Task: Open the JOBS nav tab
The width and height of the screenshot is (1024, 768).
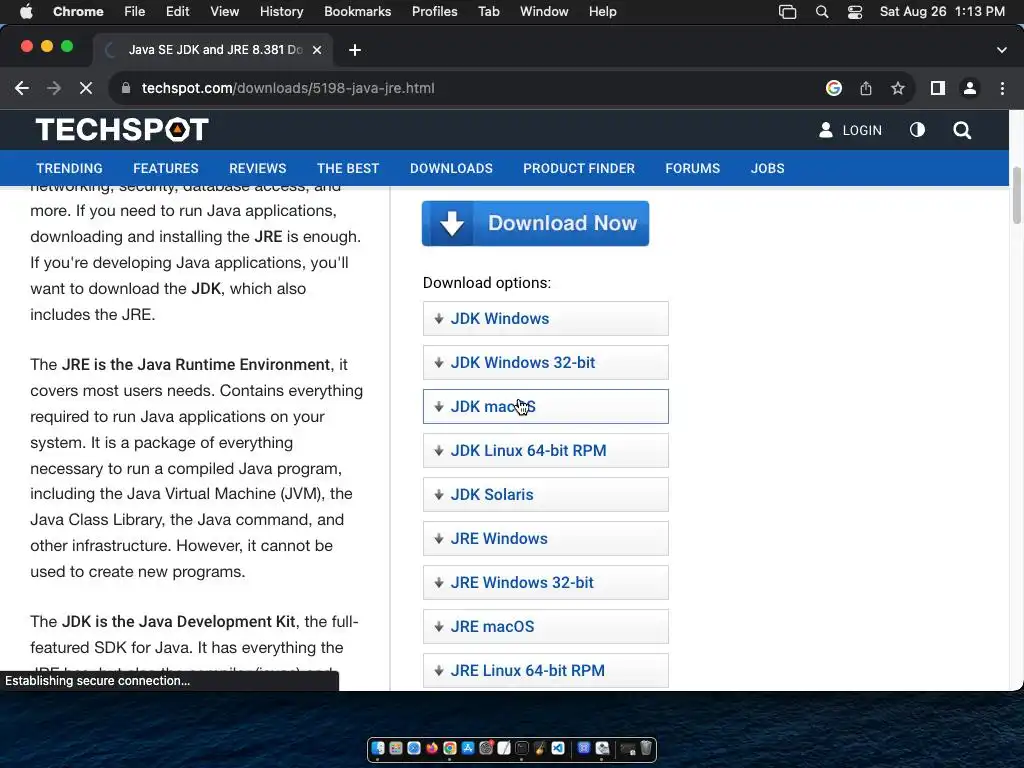Action: point(767,168)
